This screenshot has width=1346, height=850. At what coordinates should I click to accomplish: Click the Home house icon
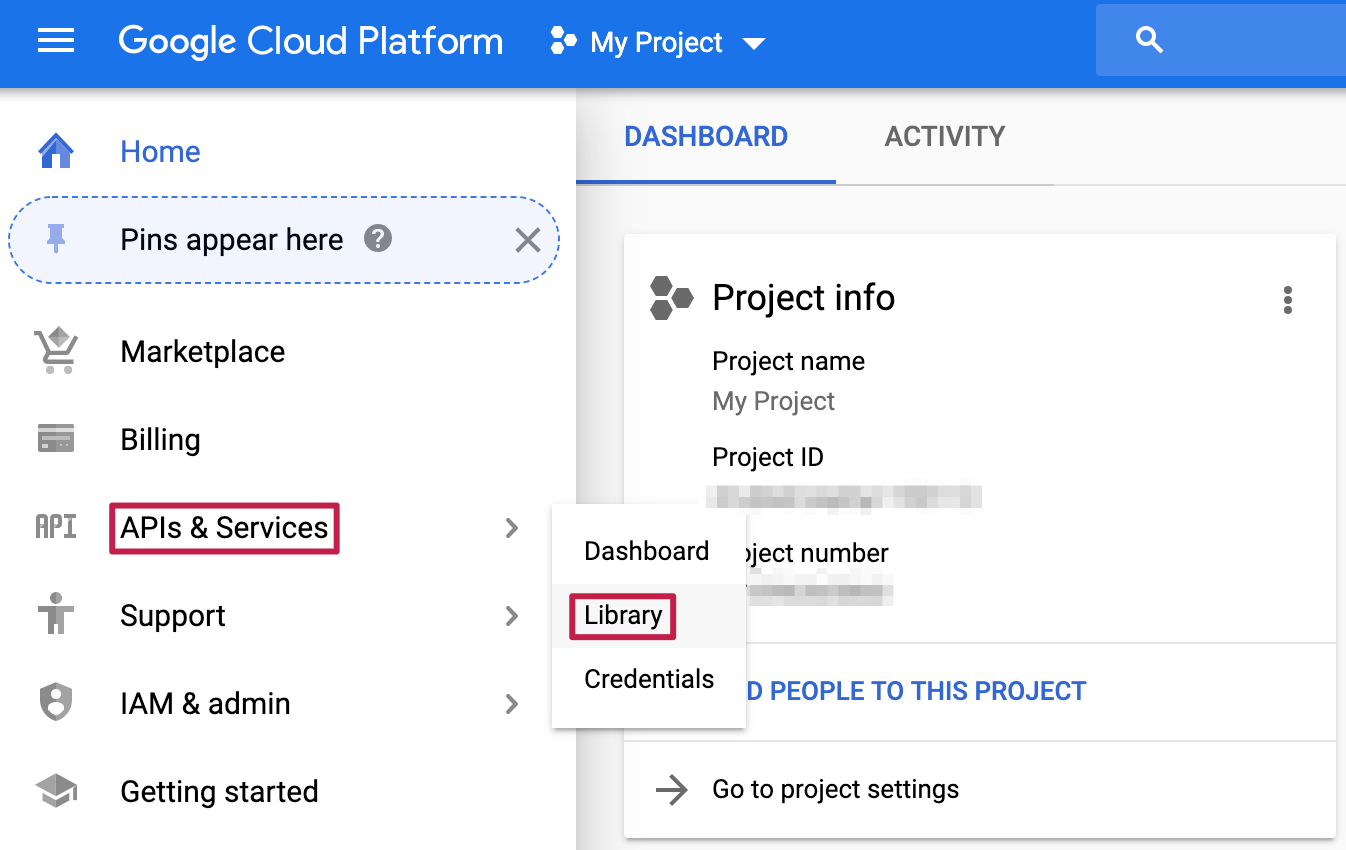coord(56,151)
